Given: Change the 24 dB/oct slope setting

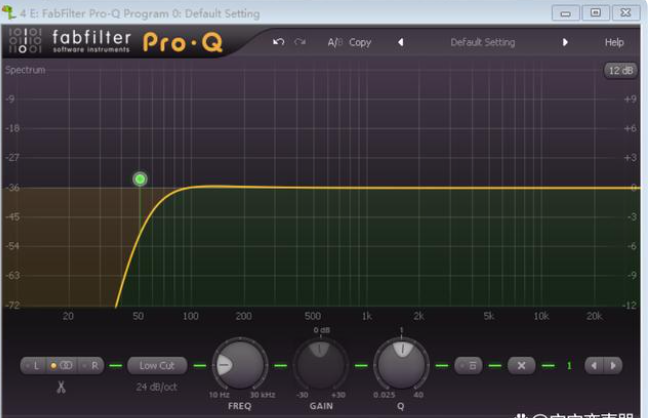Looking at the screenshot, I should click(157, 387).
